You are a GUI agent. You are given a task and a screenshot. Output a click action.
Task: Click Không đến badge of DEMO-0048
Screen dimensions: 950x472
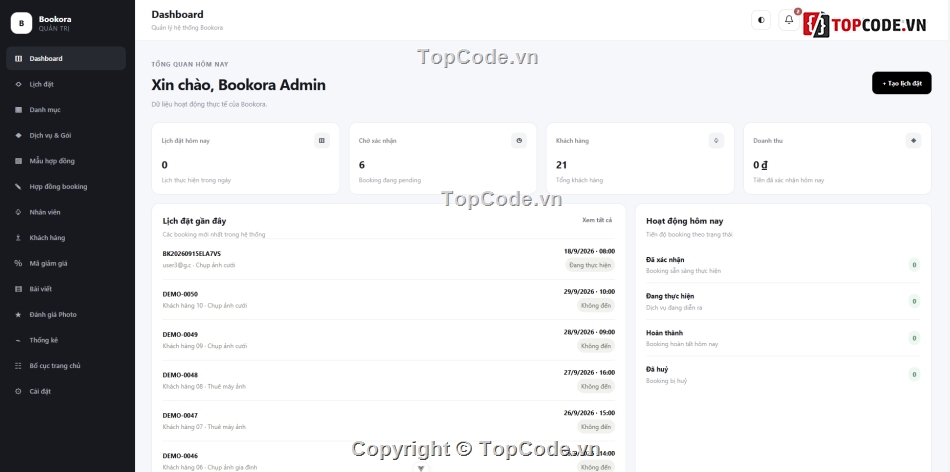pos(596,386)
